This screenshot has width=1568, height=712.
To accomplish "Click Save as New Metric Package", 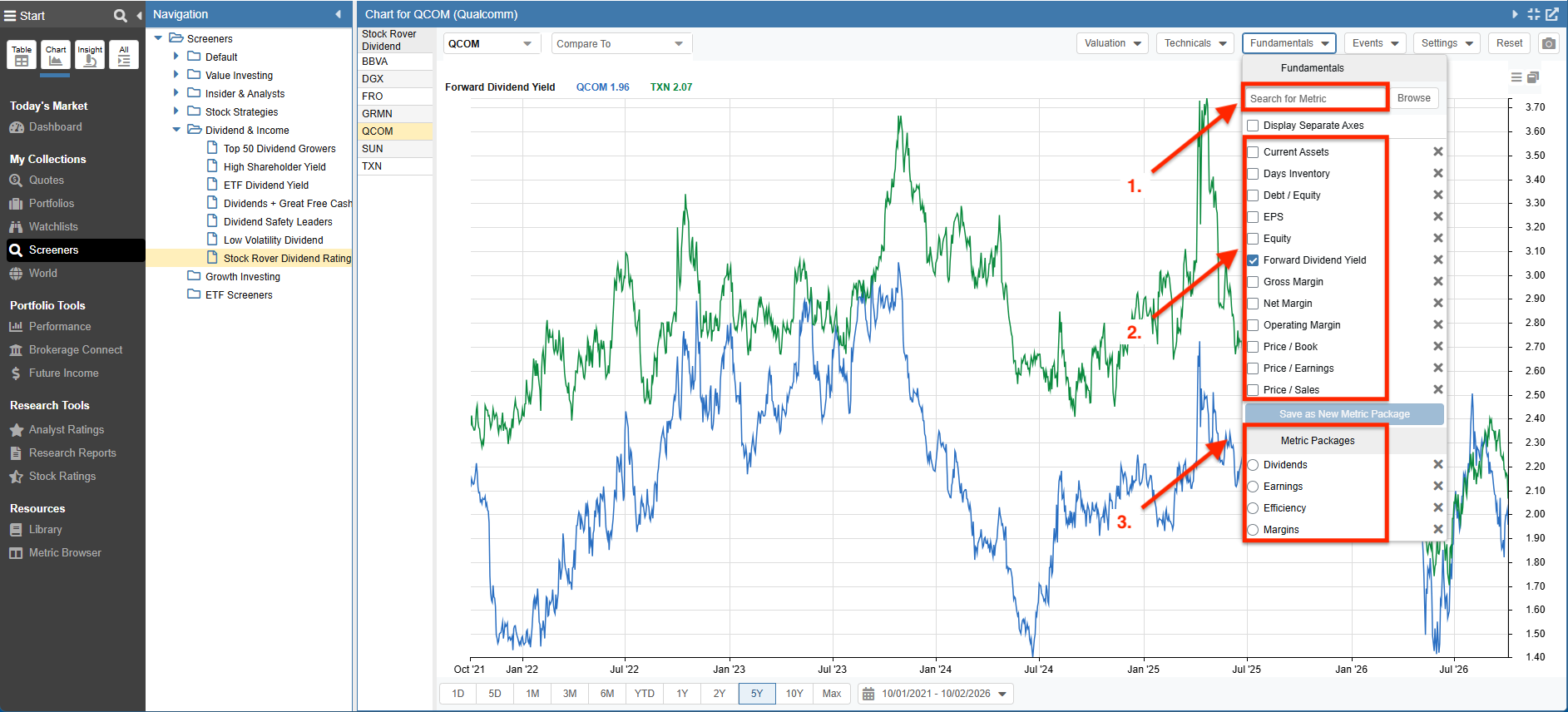I will point(1344,414).
